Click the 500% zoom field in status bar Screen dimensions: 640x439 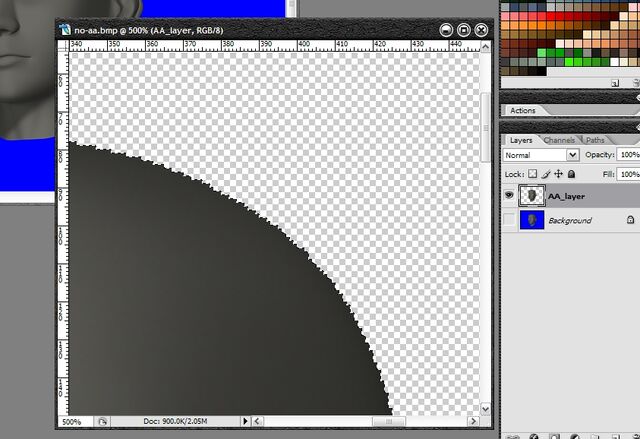coord(76,421)
